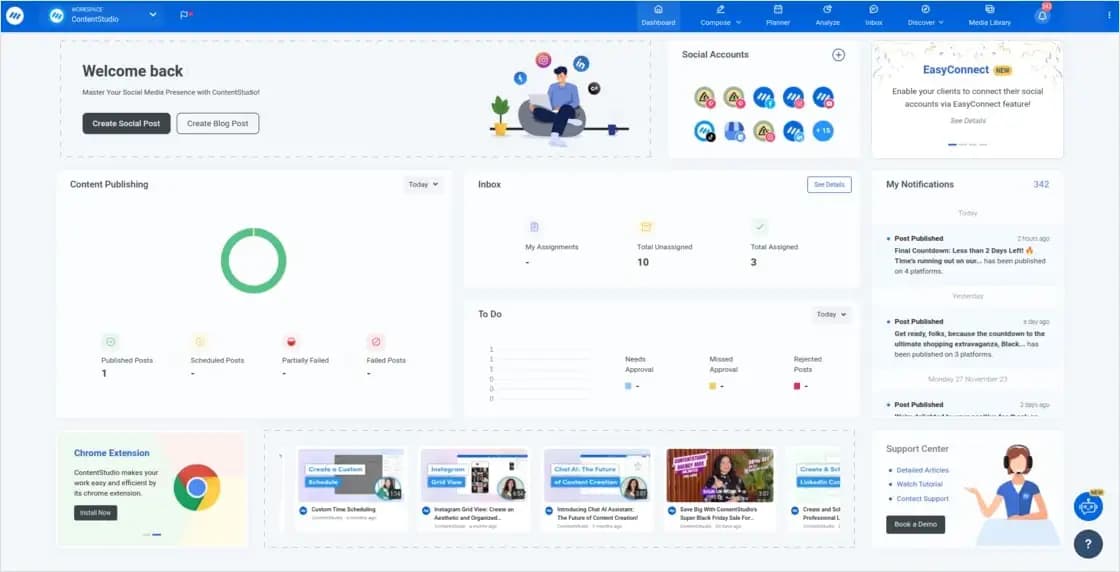Click the Total Unassigned value 10
This screenshot has height=572, width=1120.
pos(643,262)
